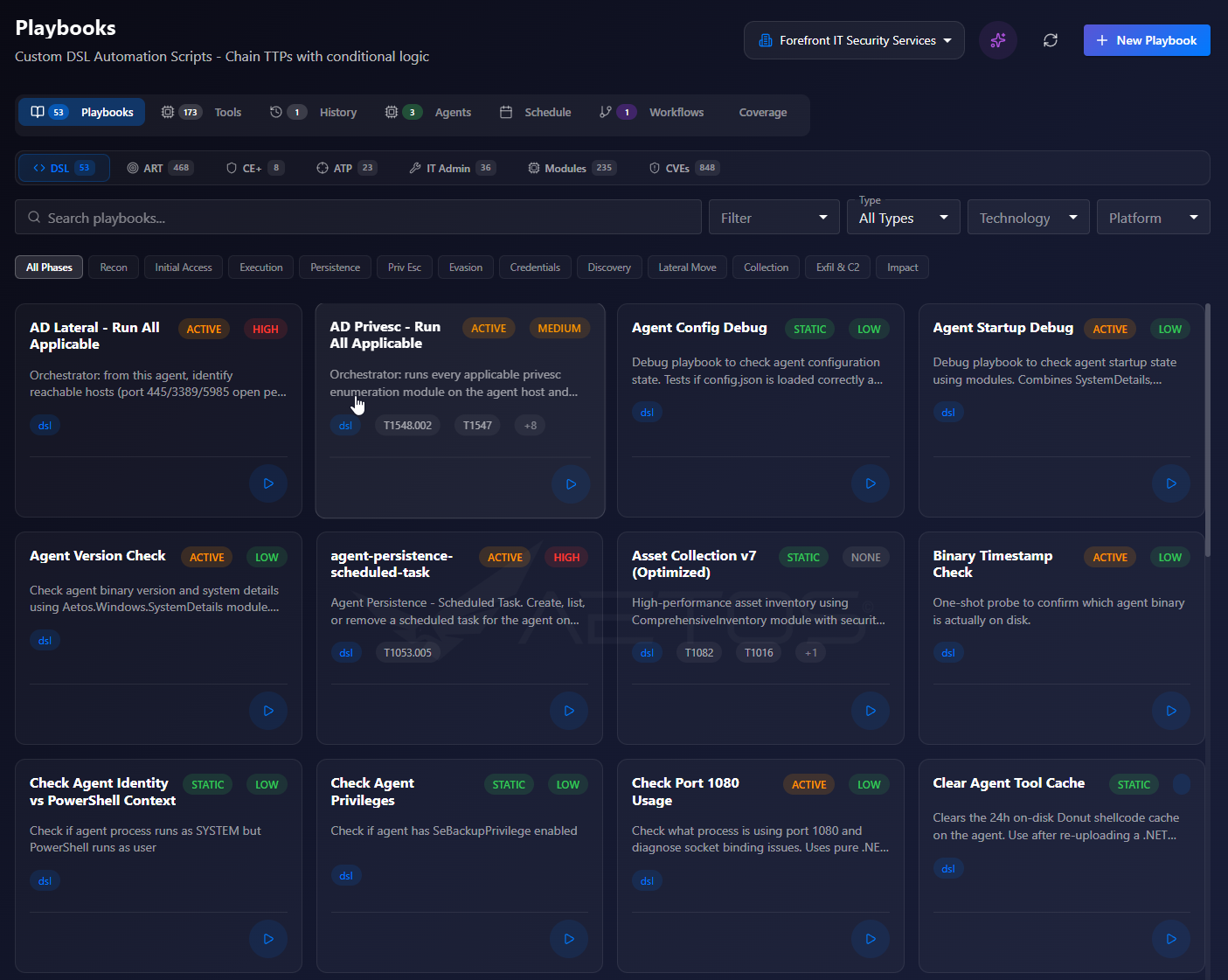Open the Forefront IT Security Services dropdown
Screen dimensions: 1228x980
[854, 40]
